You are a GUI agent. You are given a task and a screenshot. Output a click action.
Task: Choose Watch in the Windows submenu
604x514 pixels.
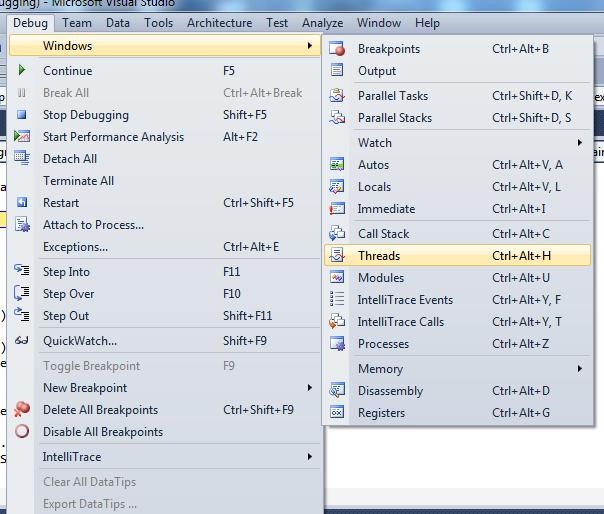[458, 143]
